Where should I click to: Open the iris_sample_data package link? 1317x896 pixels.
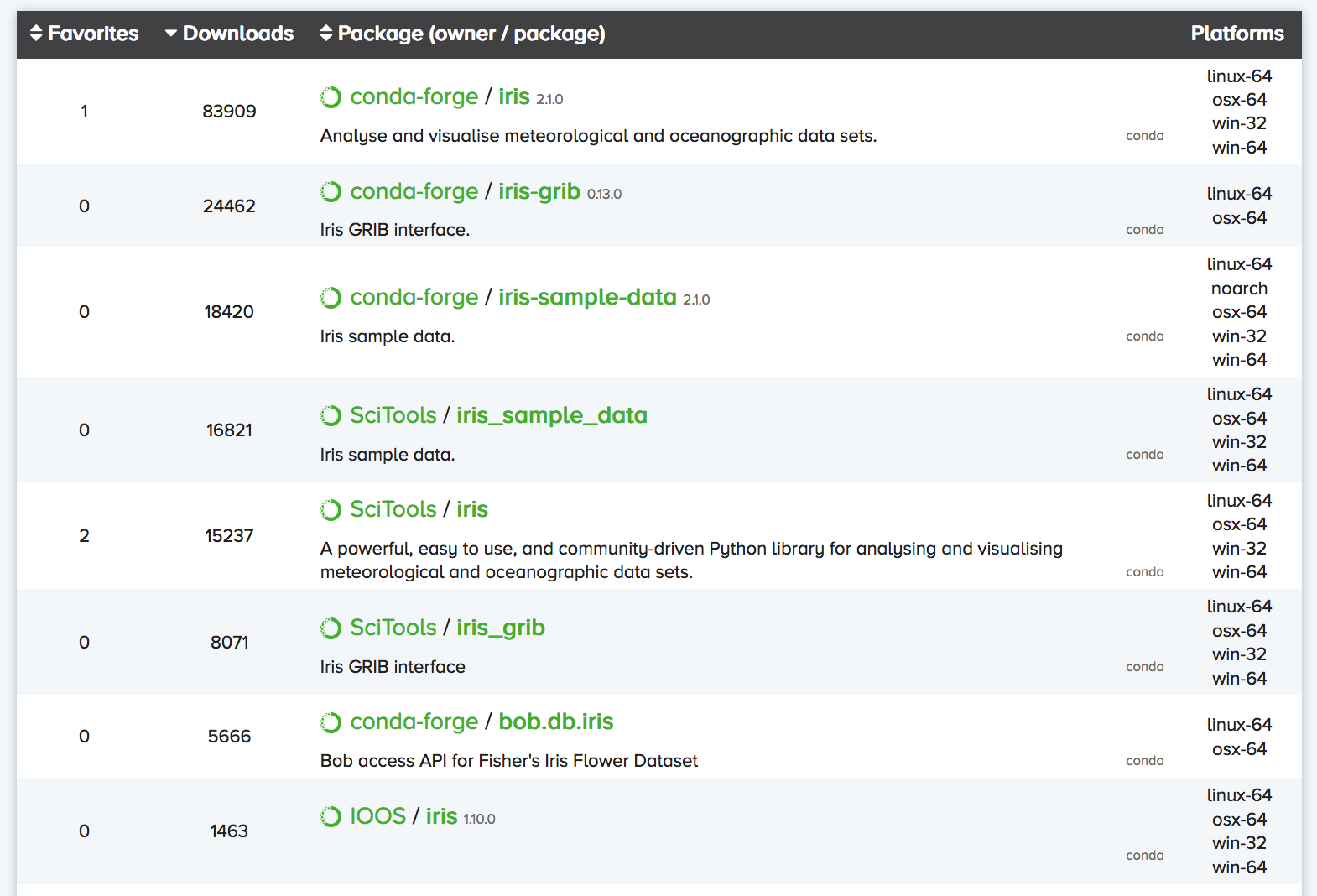click(552, 416)
